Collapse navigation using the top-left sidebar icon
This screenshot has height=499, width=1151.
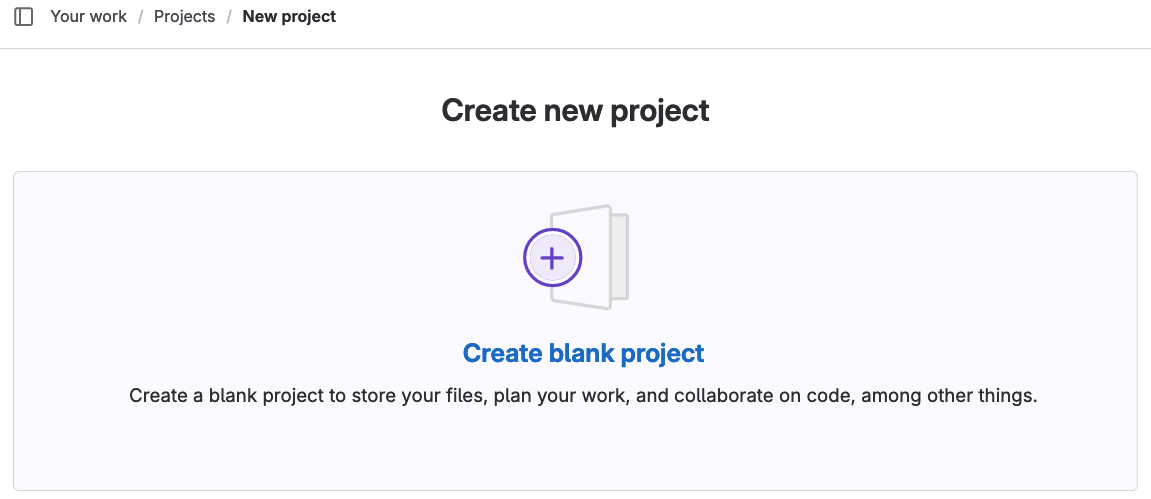click(x=23, y=17)
